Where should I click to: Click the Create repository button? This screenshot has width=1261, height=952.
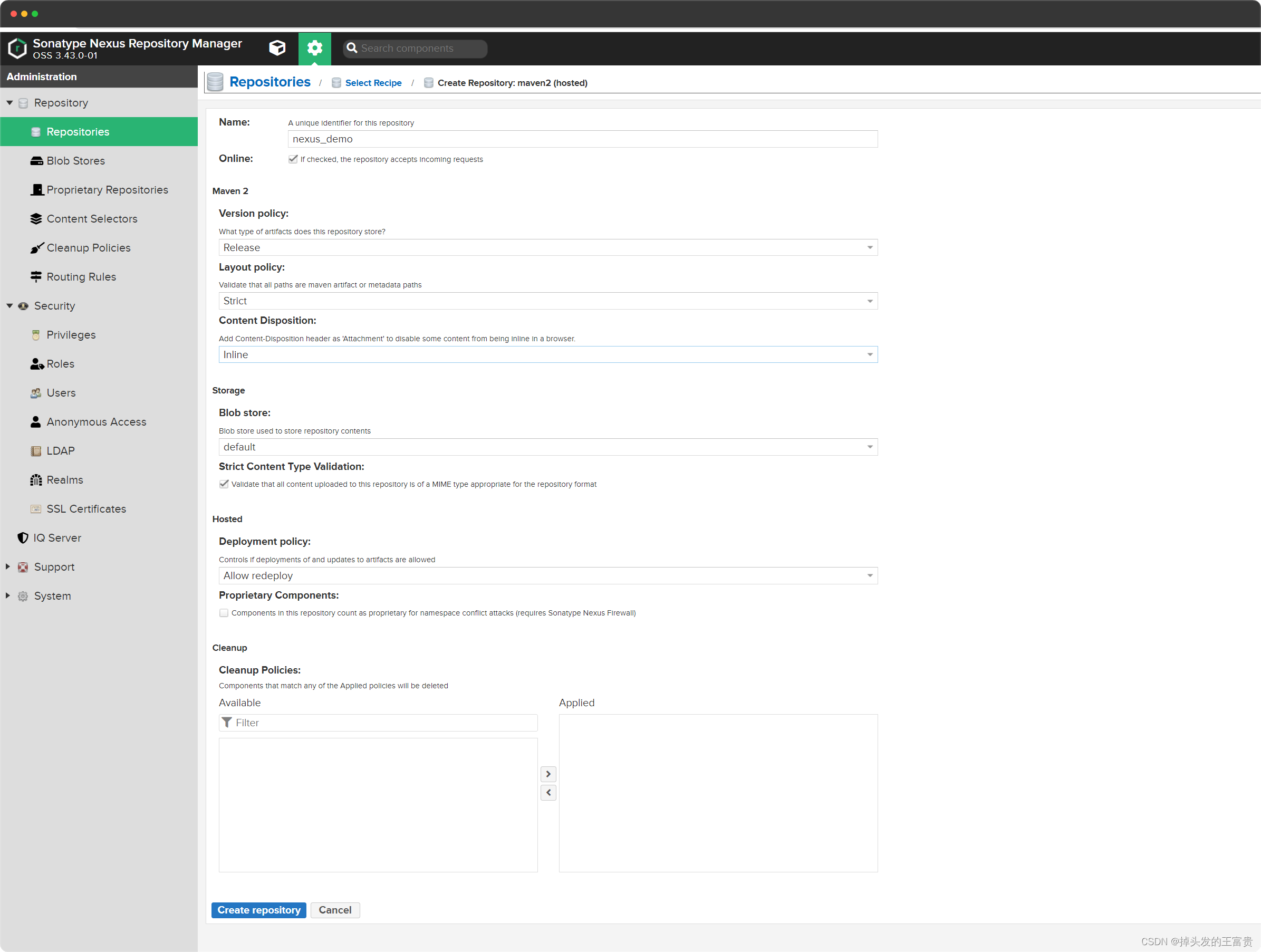pos(258,910)
